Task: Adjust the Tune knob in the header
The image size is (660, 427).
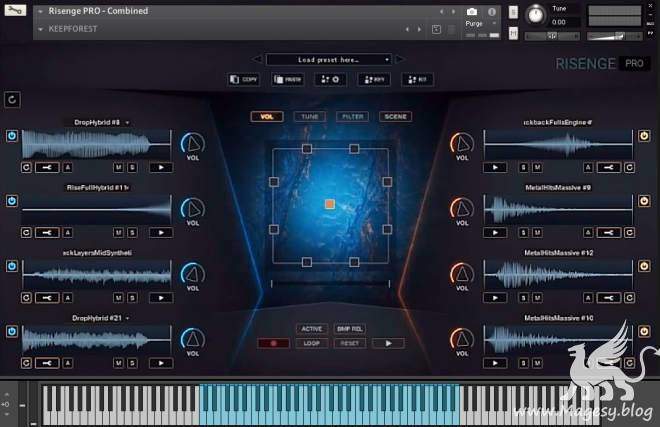Action: point(536,15)
